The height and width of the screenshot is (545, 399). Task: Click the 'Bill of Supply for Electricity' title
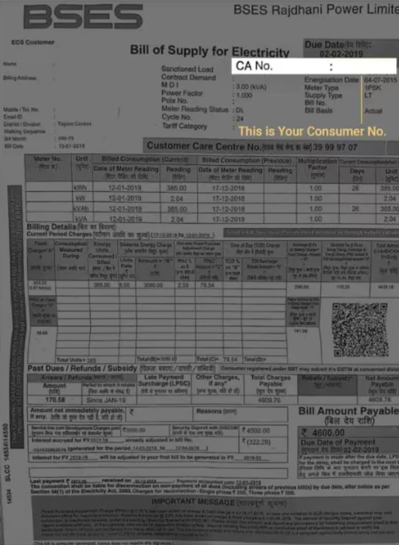click(x=210, y=51)
